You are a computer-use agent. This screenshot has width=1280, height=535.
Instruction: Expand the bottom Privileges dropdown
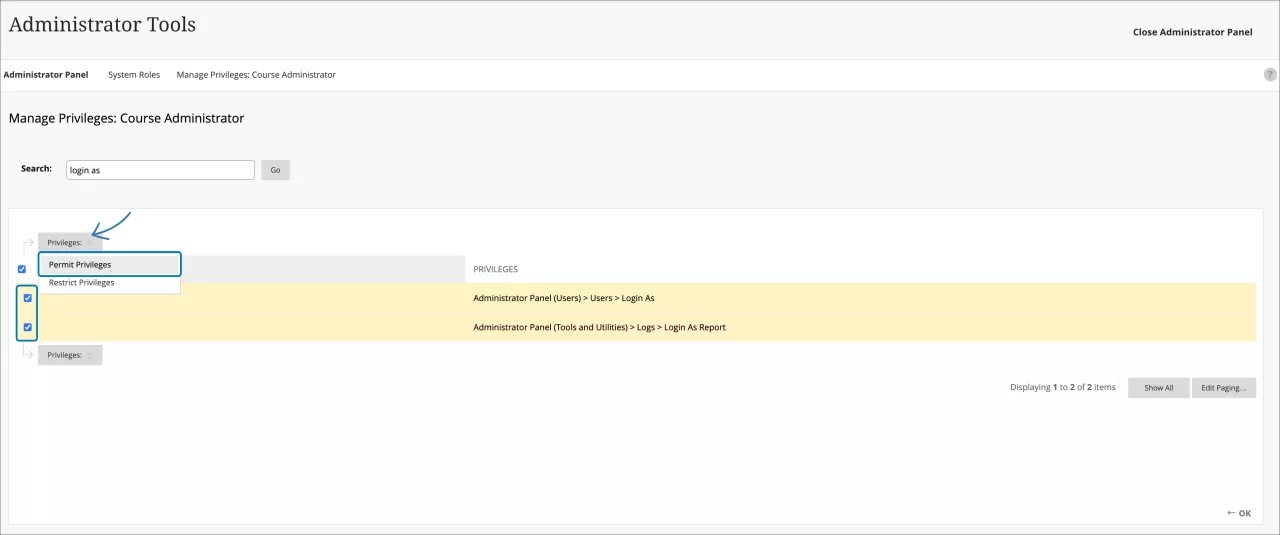click(66, 355)
